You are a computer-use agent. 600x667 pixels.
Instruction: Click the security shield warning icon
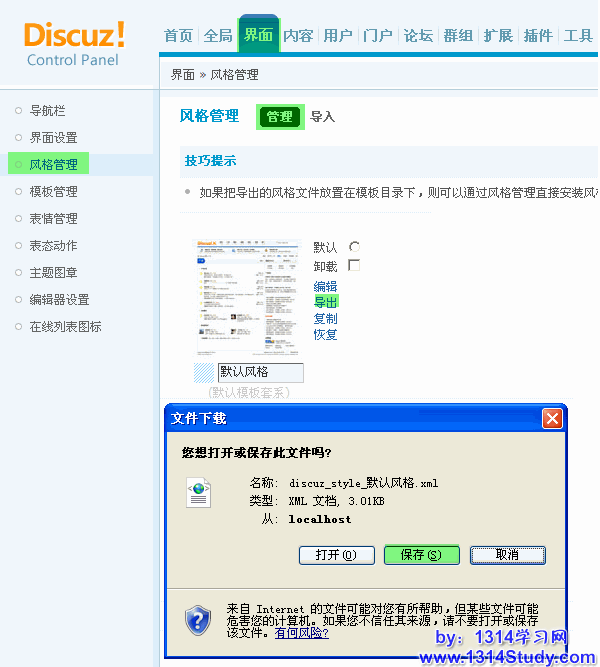point(198,620)
